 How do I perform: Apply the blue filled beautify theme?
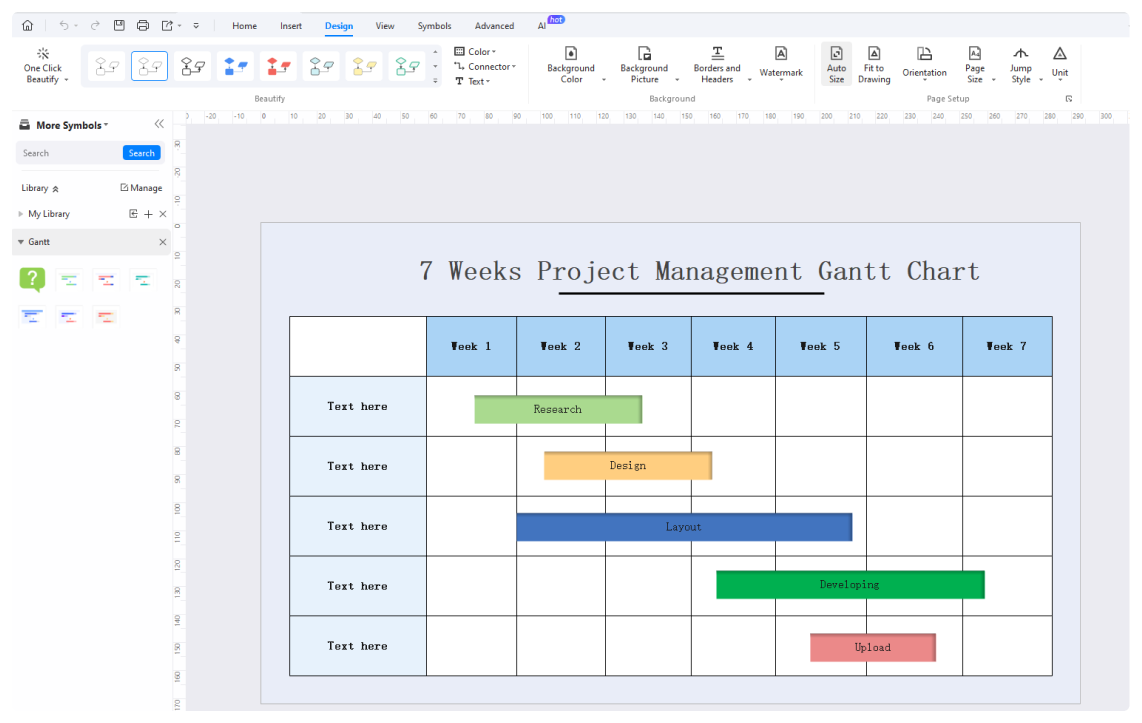pyautogui.click(x=235, y=66)
